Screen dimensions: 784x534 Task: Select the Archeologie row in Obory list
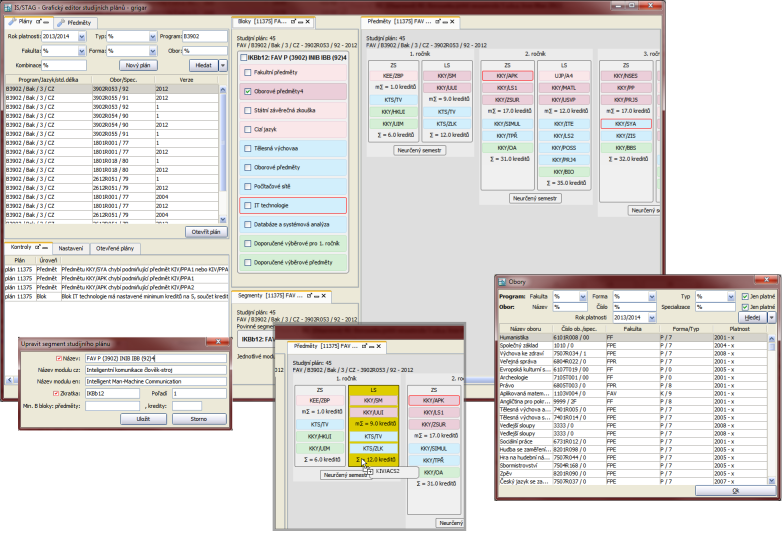(x=634, y=378)
